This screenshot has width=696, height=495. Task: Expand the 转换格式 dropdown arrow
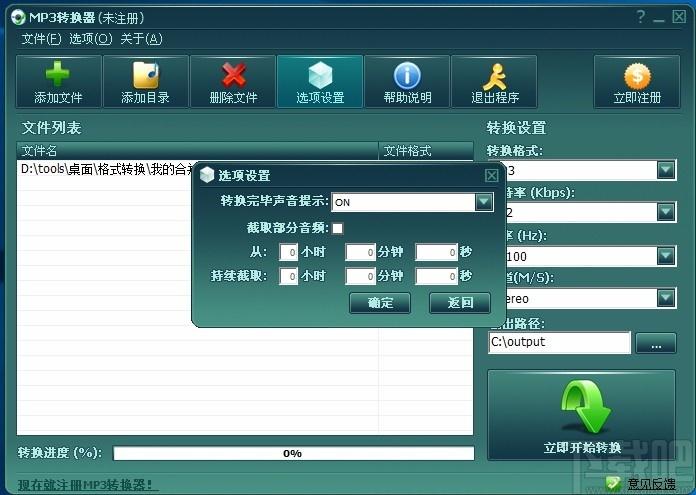point(666,170)
